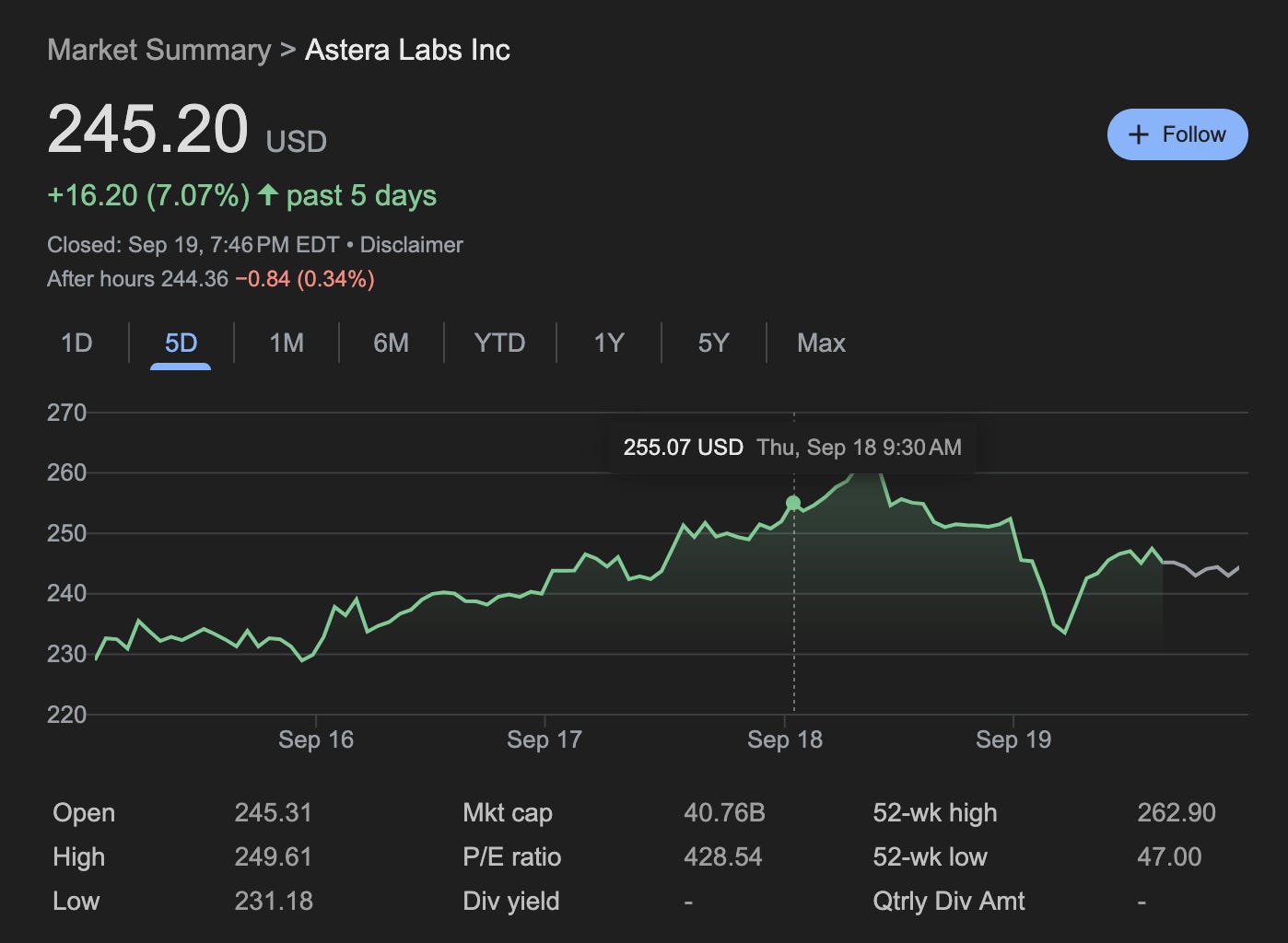
Task: Click the Low value 231.18
Action: 274,902
